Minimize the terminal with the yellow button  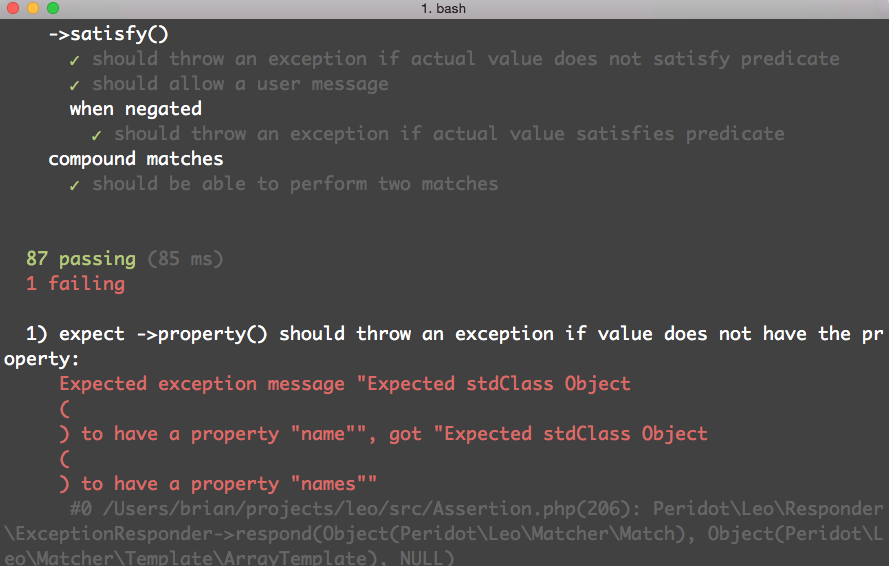[x=33, y=9]
